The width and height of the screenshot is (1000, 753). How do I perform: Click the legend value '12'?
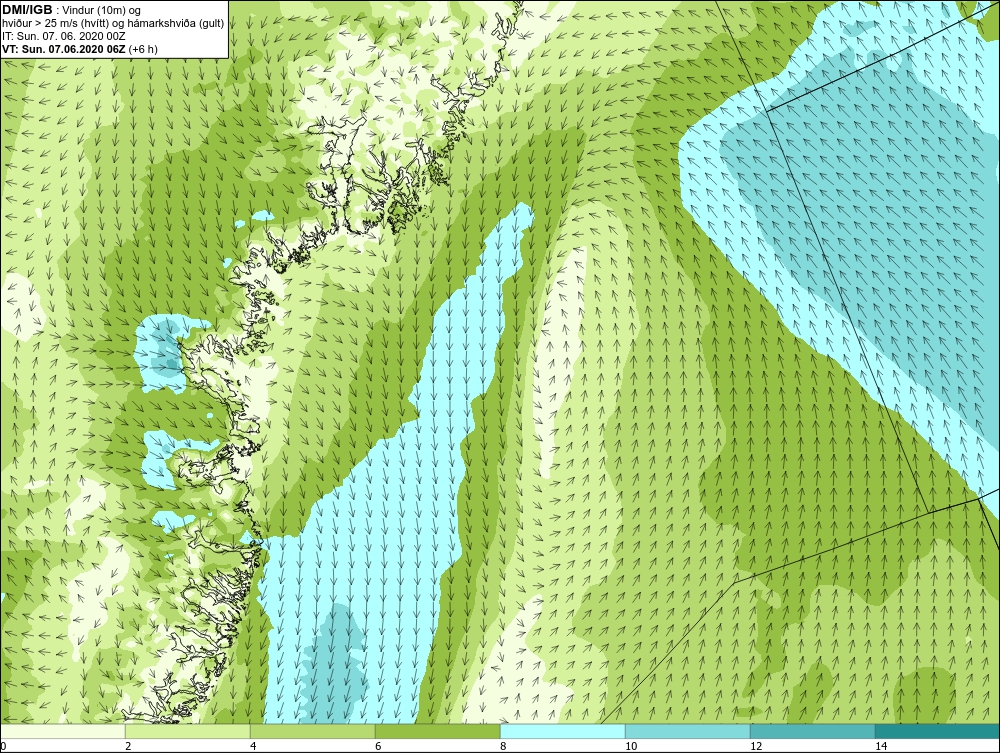pyautogui.click(x=756, y=746)
